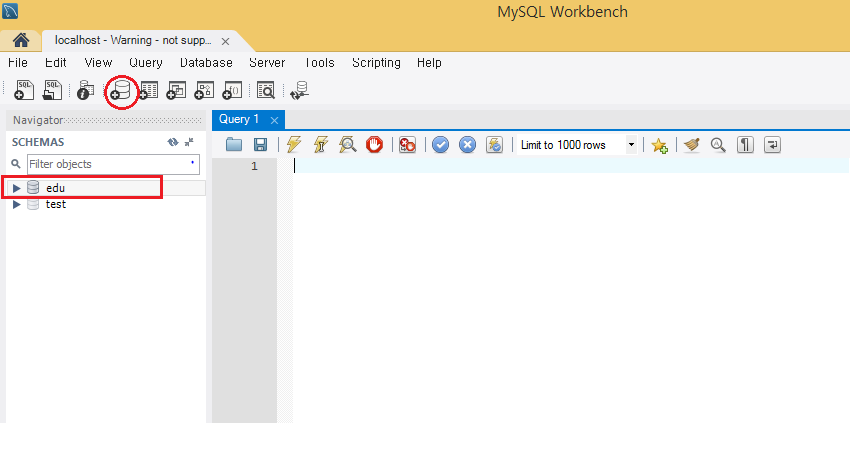Create a new stored procedure icon
850x460 pixels.
click(204, 90)
